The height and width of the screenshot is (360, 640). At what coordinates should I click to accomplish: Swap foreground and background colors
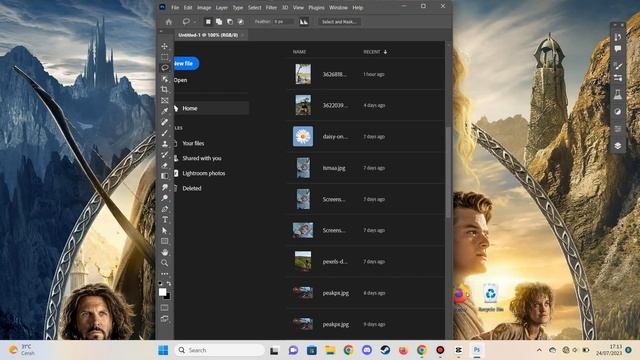point(169,283)
